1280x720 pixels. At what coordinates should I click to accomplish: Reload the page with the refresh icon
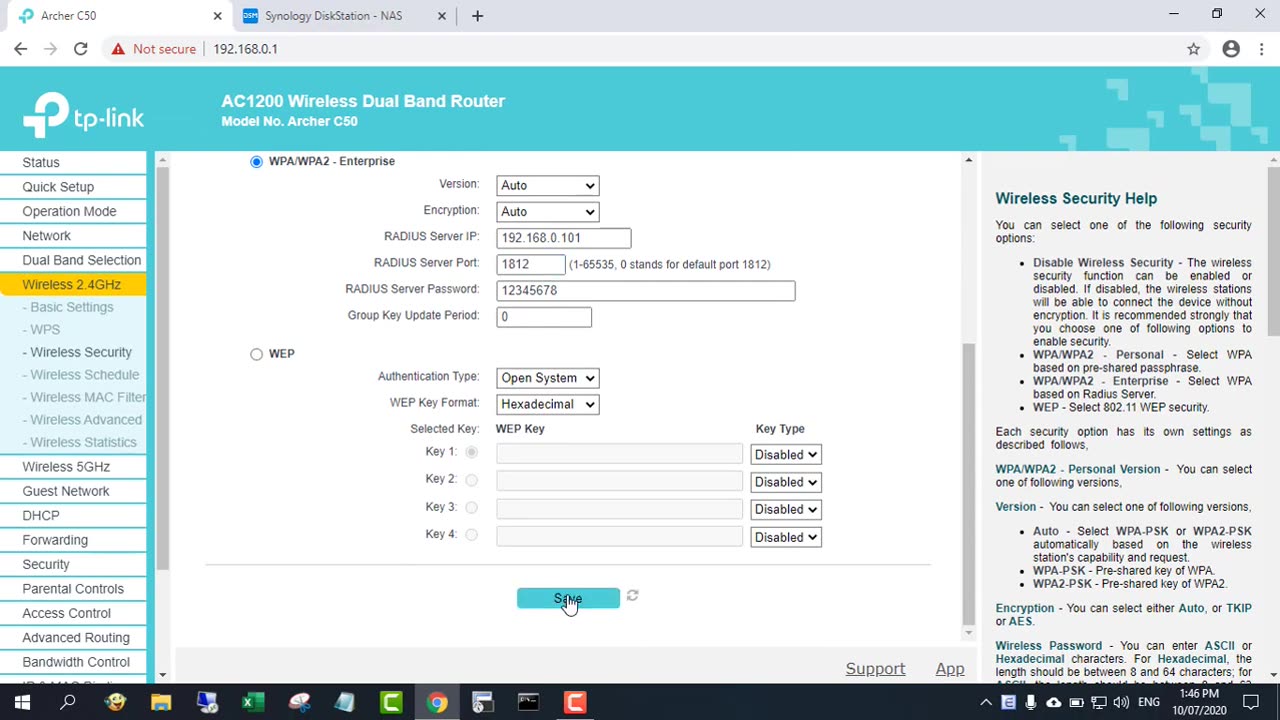coord(81,49)
